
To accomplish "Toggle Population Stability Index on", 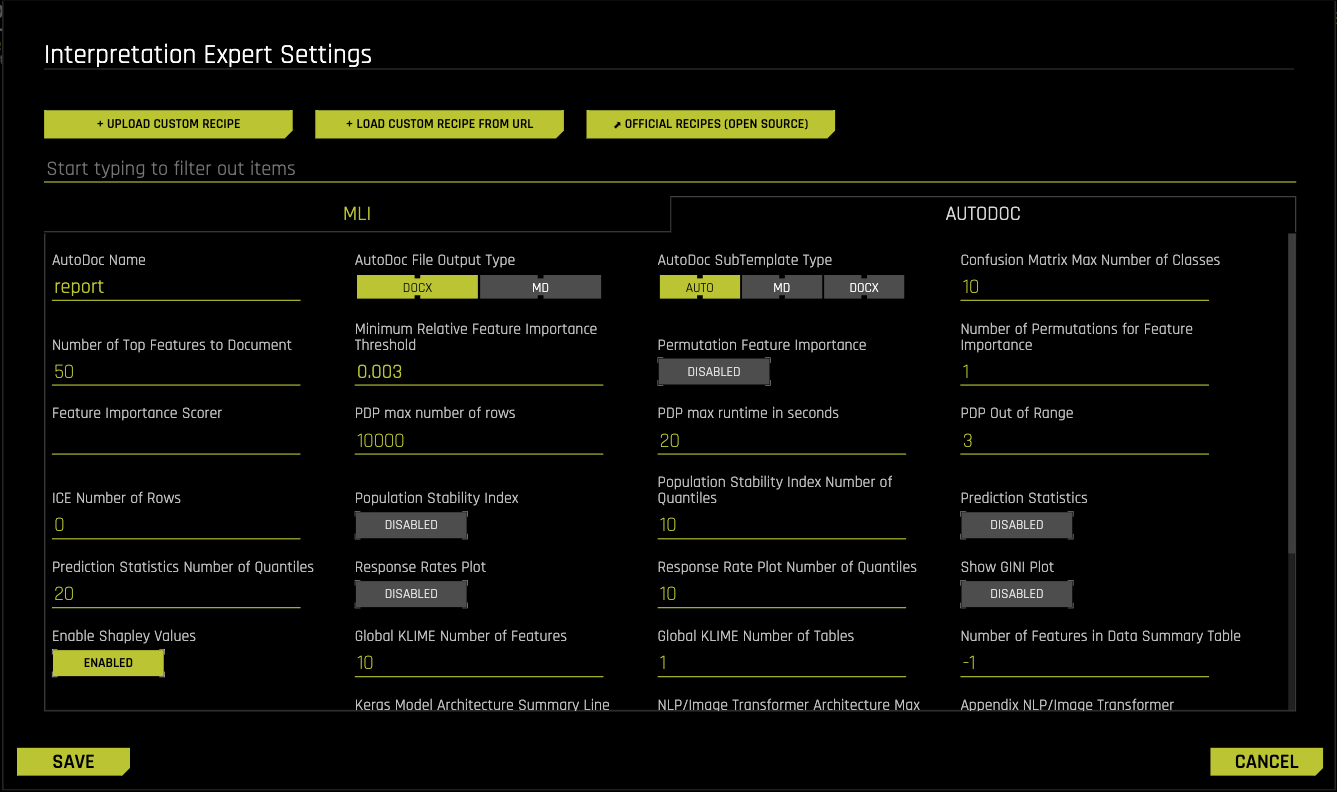I will 410,524.
